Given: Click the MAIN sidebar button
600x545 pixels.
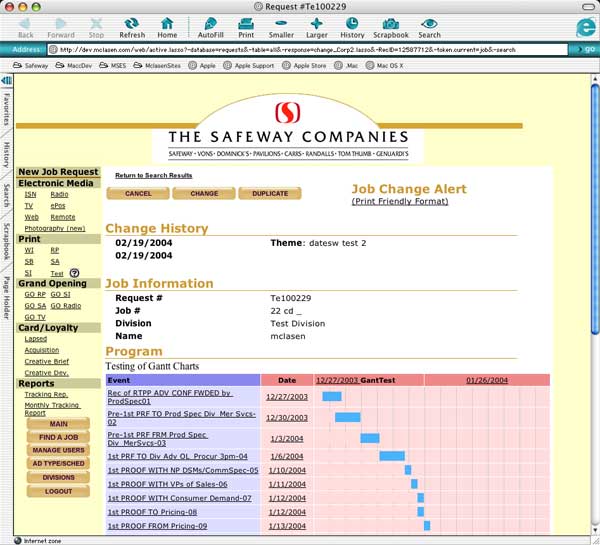Looking at the screenshot, I should (58, 424).
